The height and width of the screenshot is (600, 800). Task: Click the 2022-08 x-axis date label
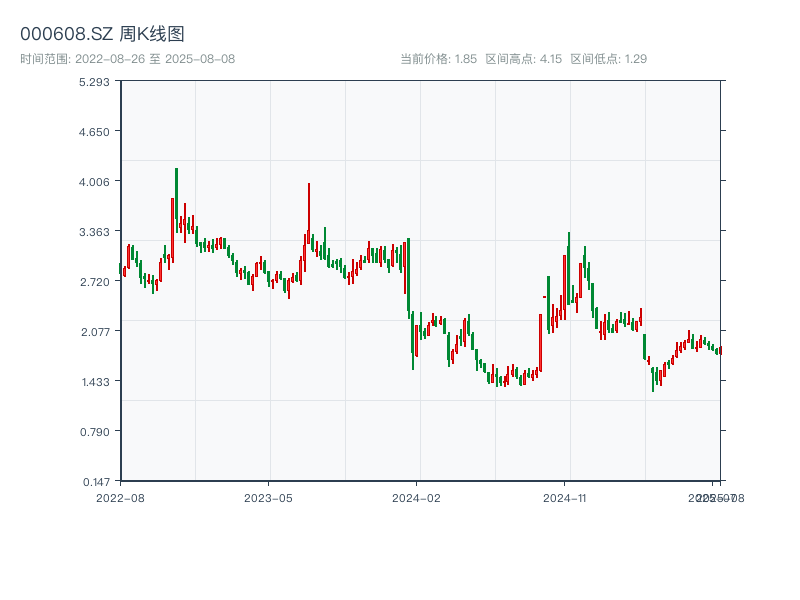120,497
